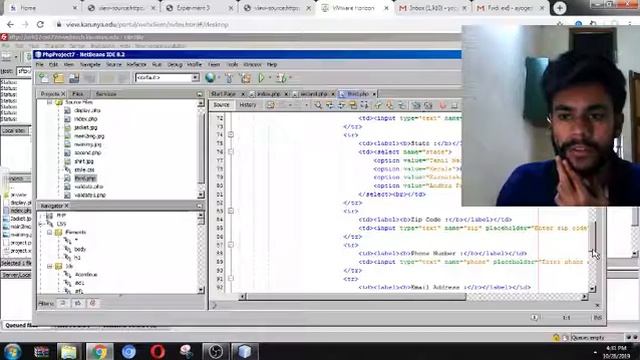Image resolution: width=640 pixels, height=360 pixels.
Task: Switch to the second.php editor tab
Action: tap(314, 94)
